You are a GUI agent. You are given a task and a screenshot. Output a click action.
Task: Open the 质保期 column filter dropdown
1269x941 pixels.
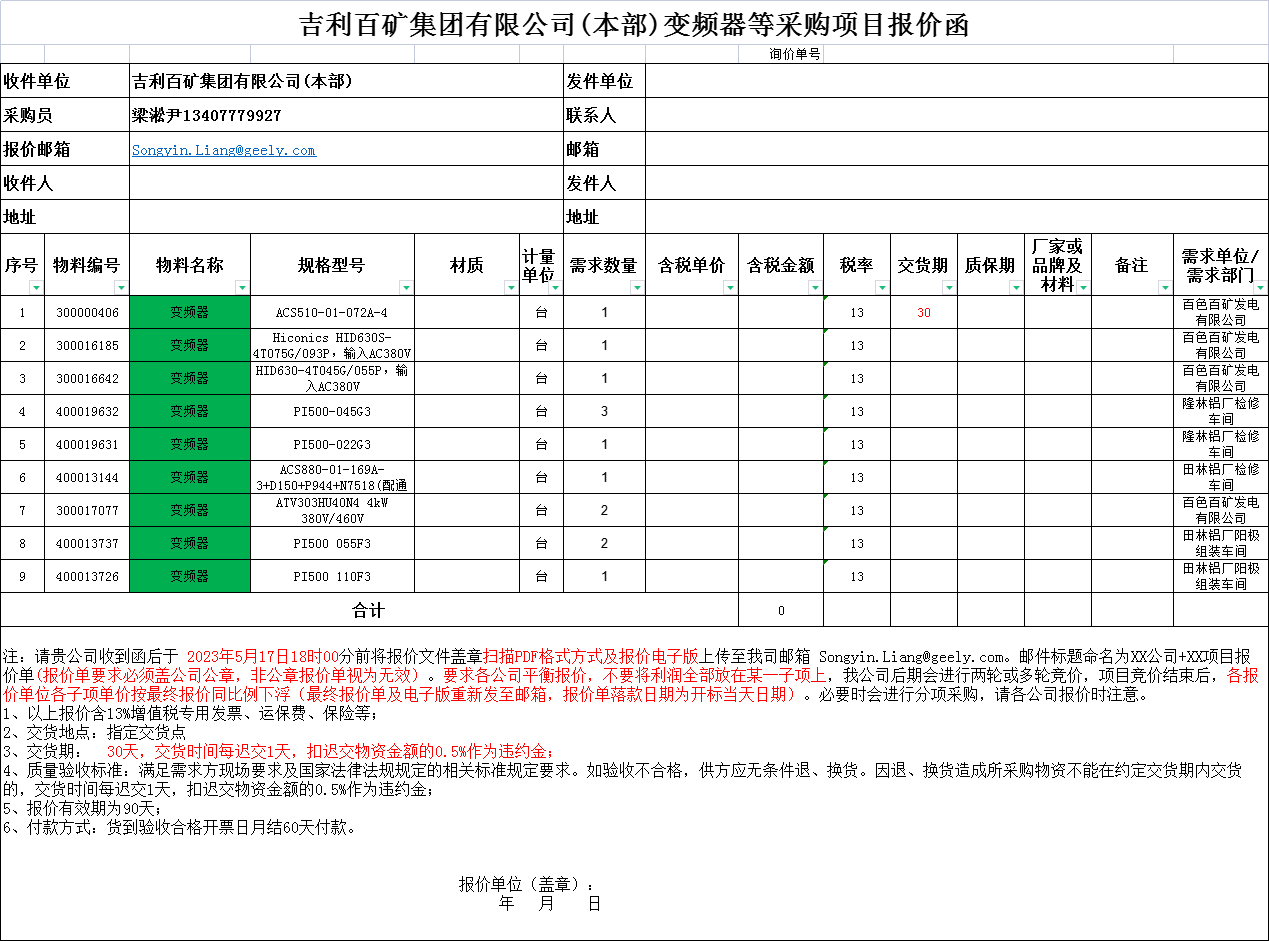pos(1016,288)
